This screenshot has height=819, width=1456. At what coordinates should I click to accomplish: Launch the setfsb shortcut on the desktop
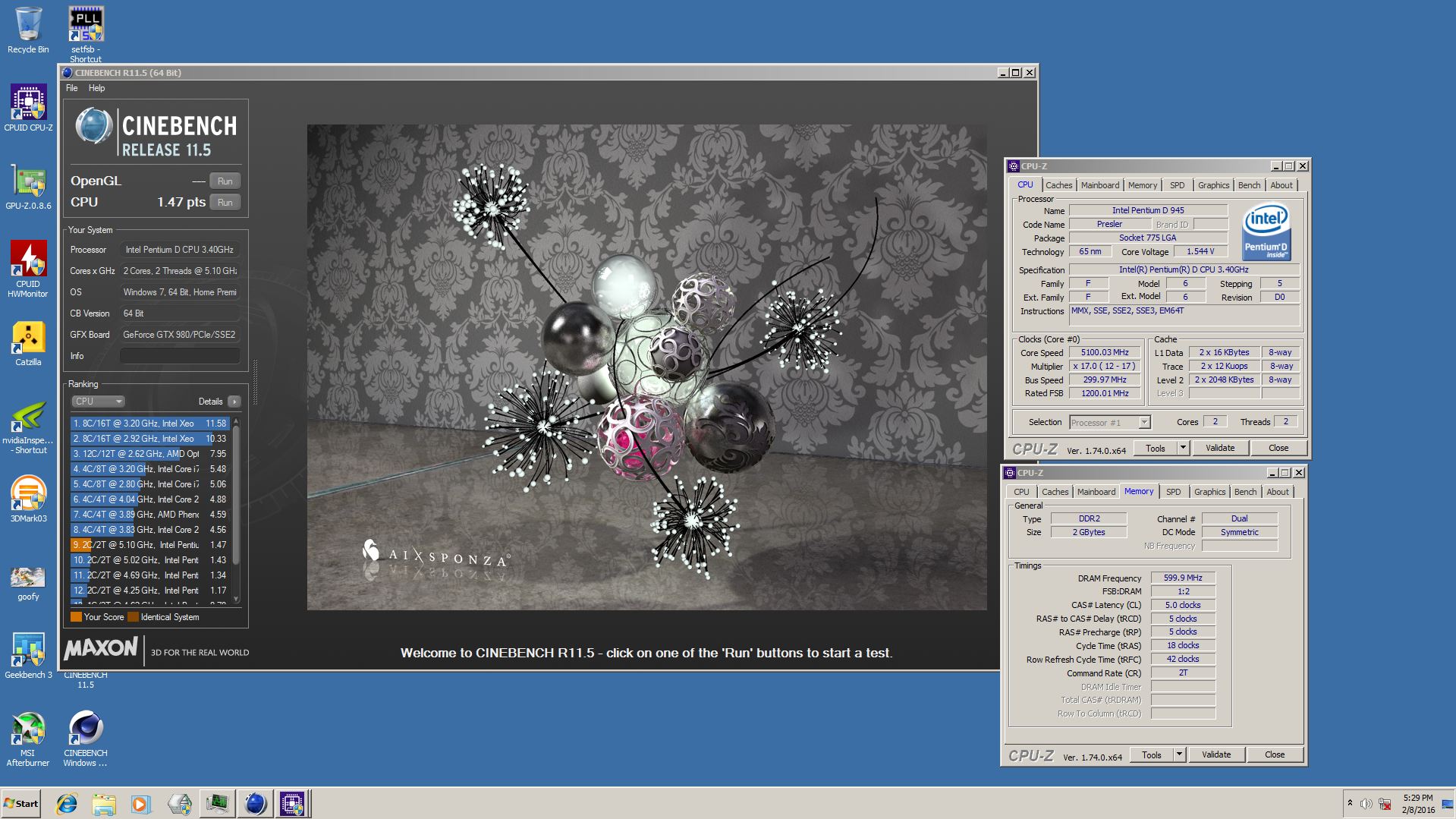(x=86, y=34)
